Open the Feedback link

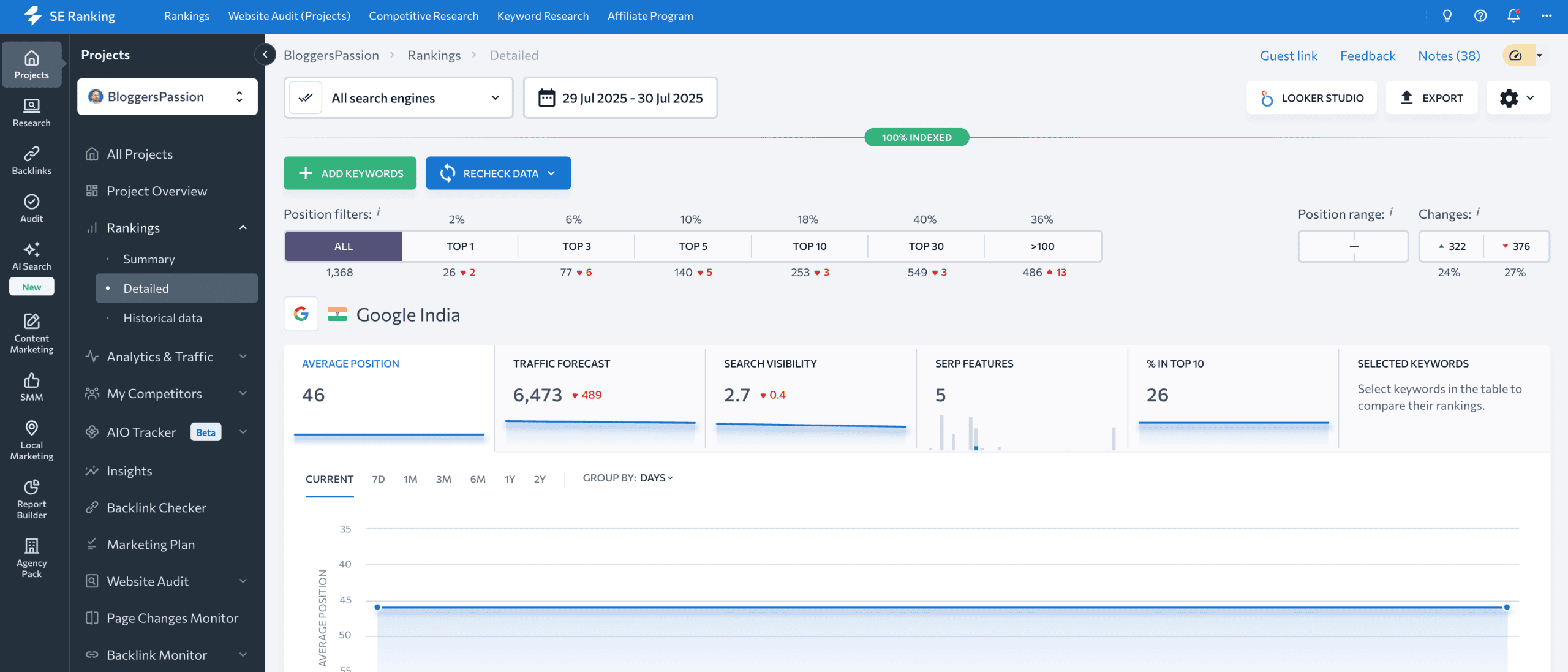1368,56
